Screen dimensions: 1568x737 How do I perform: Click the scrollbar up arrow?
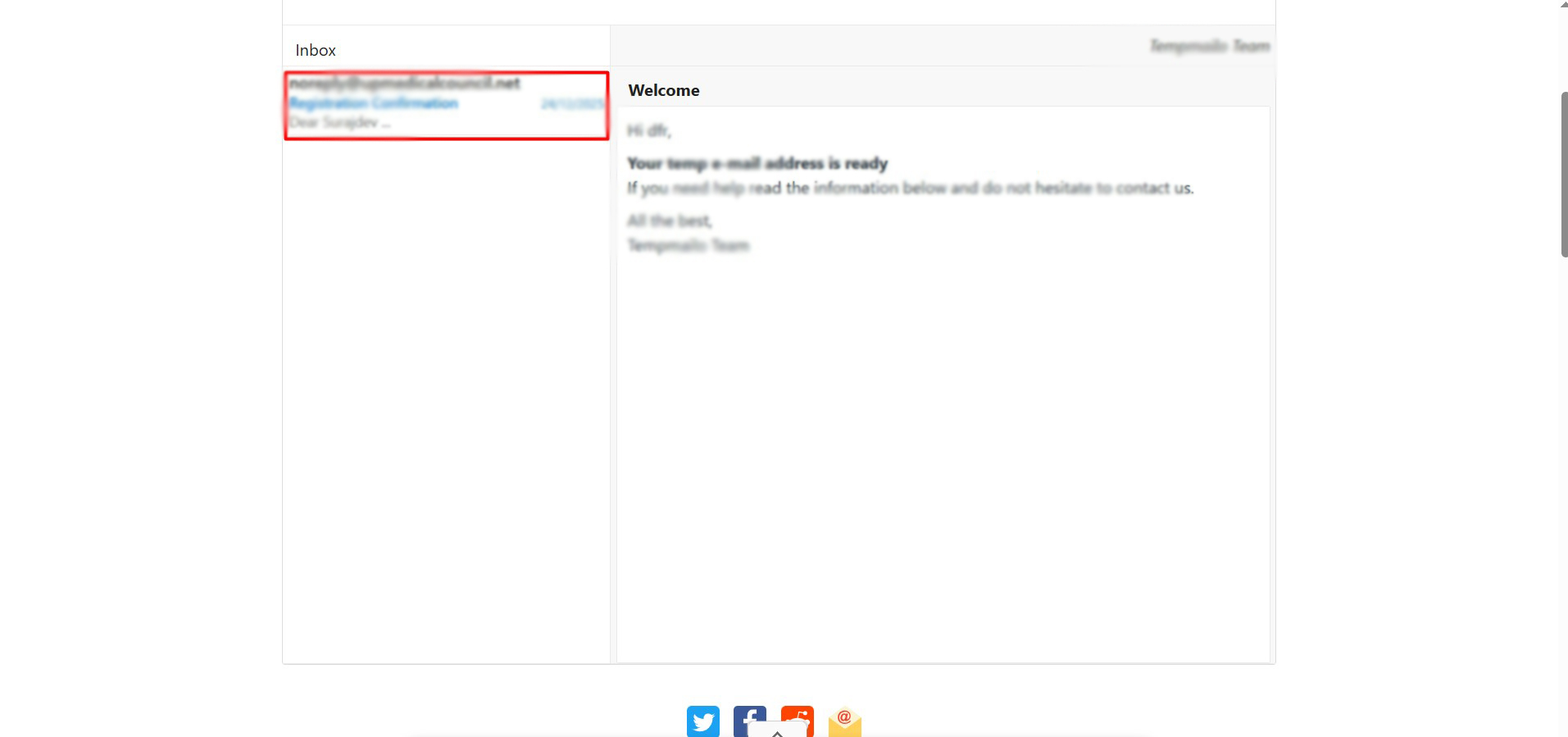pos(1564,5)
